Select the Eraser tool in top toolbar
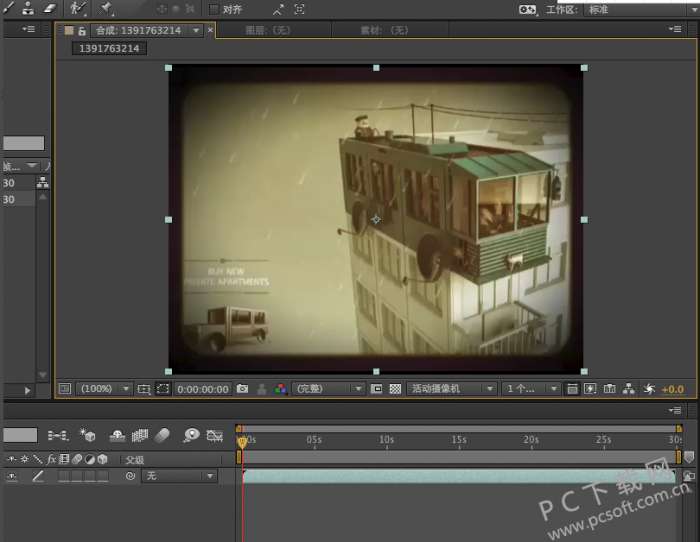This screenshot has height=542, width=700. pos(51,8)
